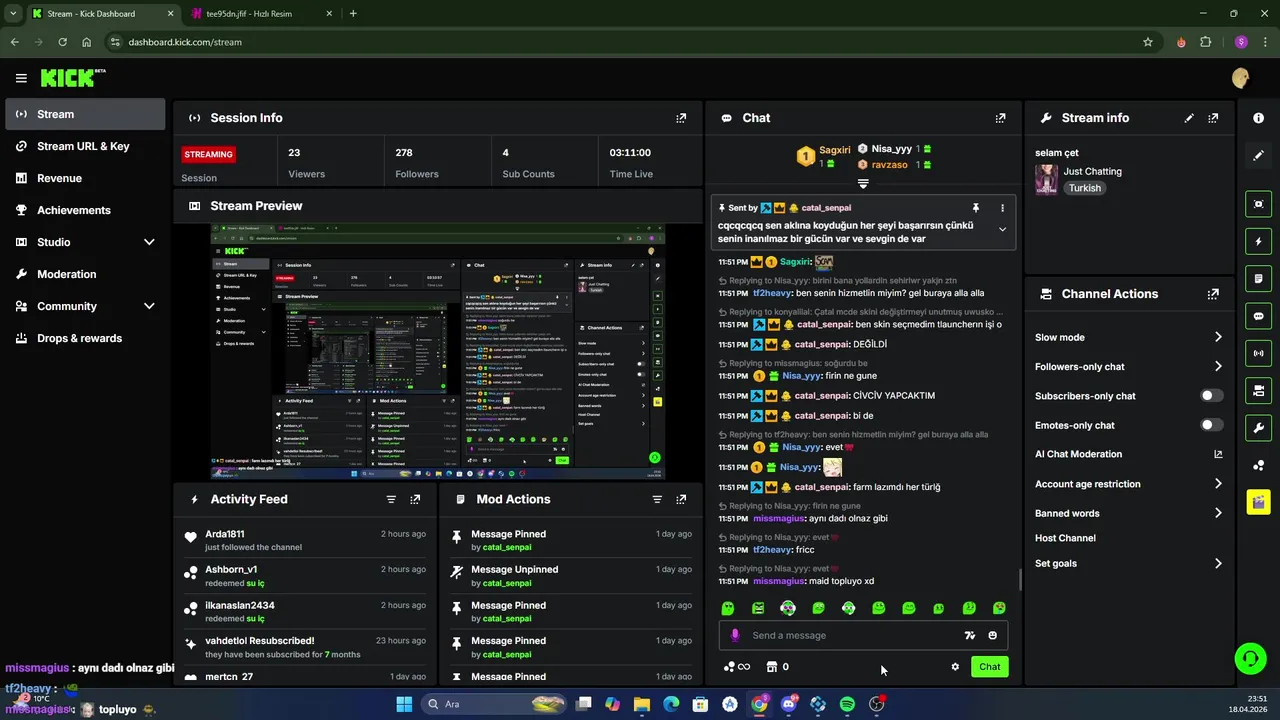
Task: Click the yellow clapperboard rail icon
Action: click(1258, 502)
